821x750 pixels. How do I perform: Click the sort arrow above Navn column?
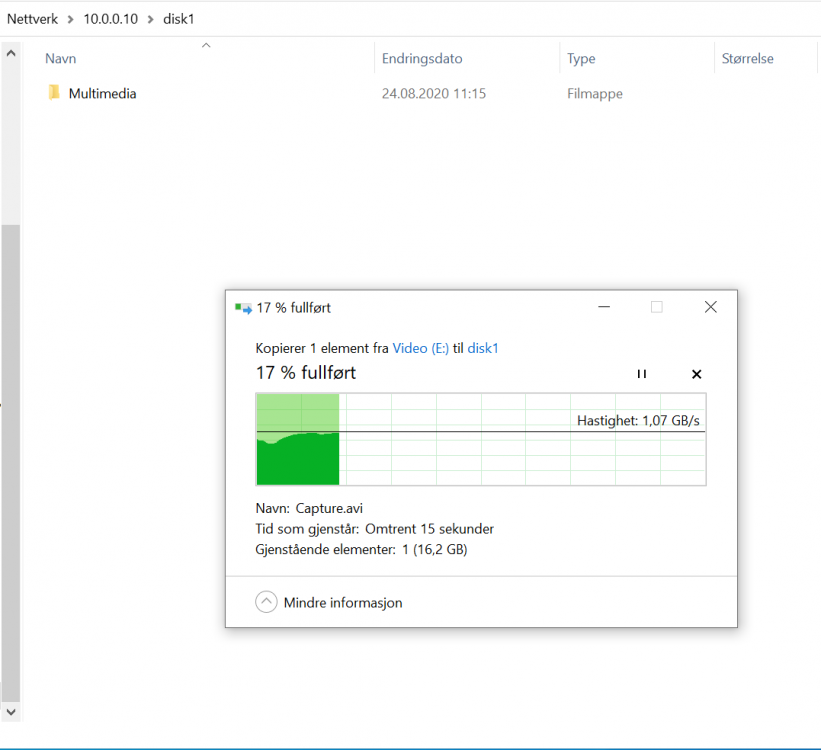coord(206,46)
